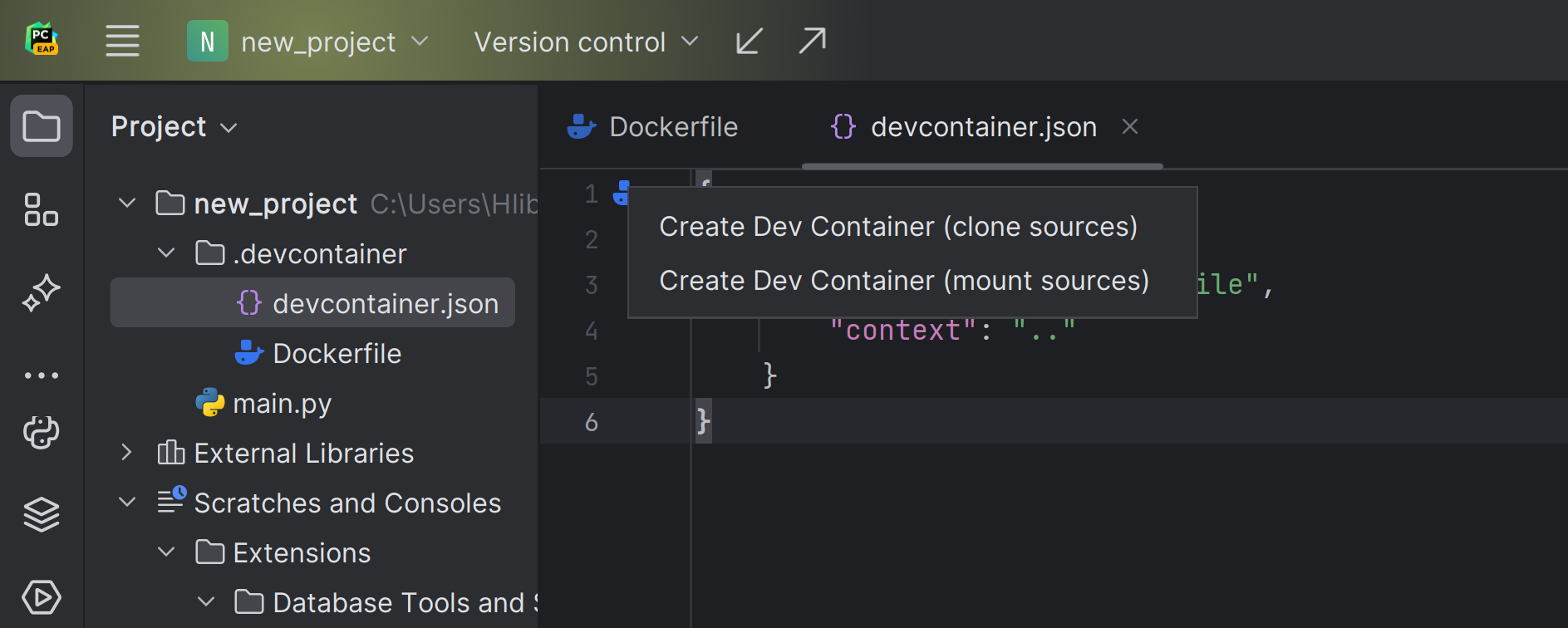Viewport: 1568px width, 628px height.
Task: Open the AI Assistant sparkle icon
Action: pyautogui.click(x=42, y=292)
